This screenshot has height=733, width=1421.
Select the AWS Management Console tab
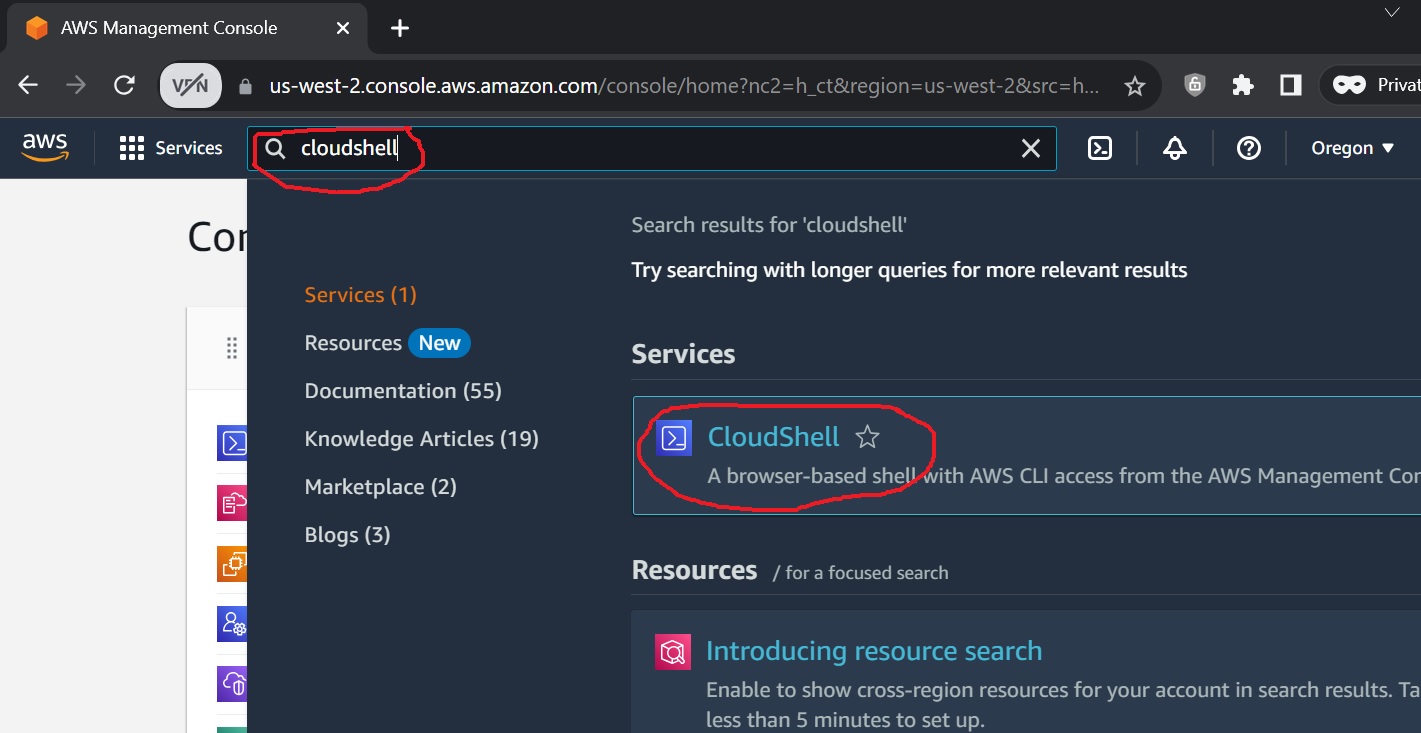click(x=185, y=28)
